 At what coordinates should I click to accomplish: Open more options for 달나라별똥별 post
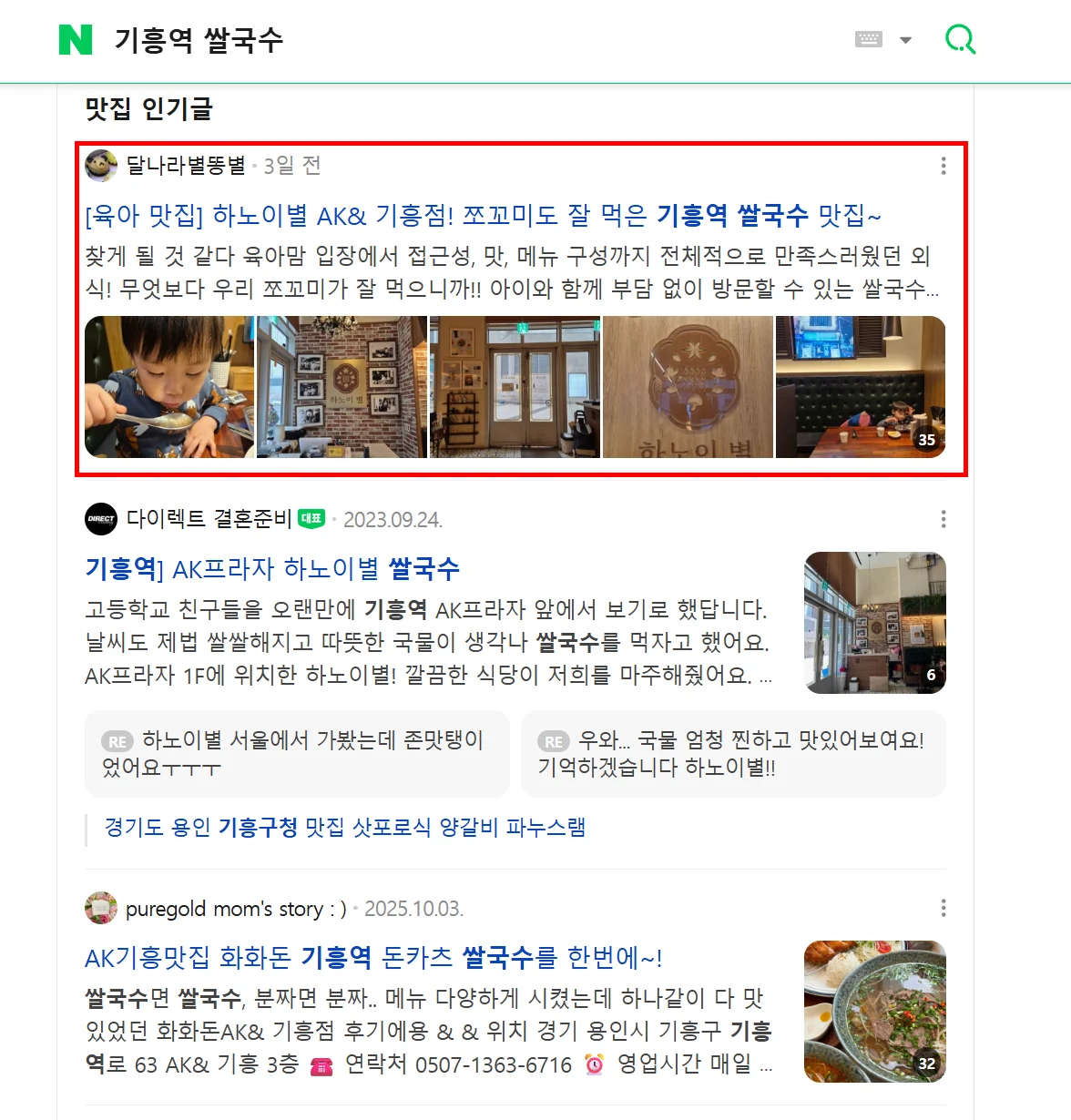click(943, 166)
